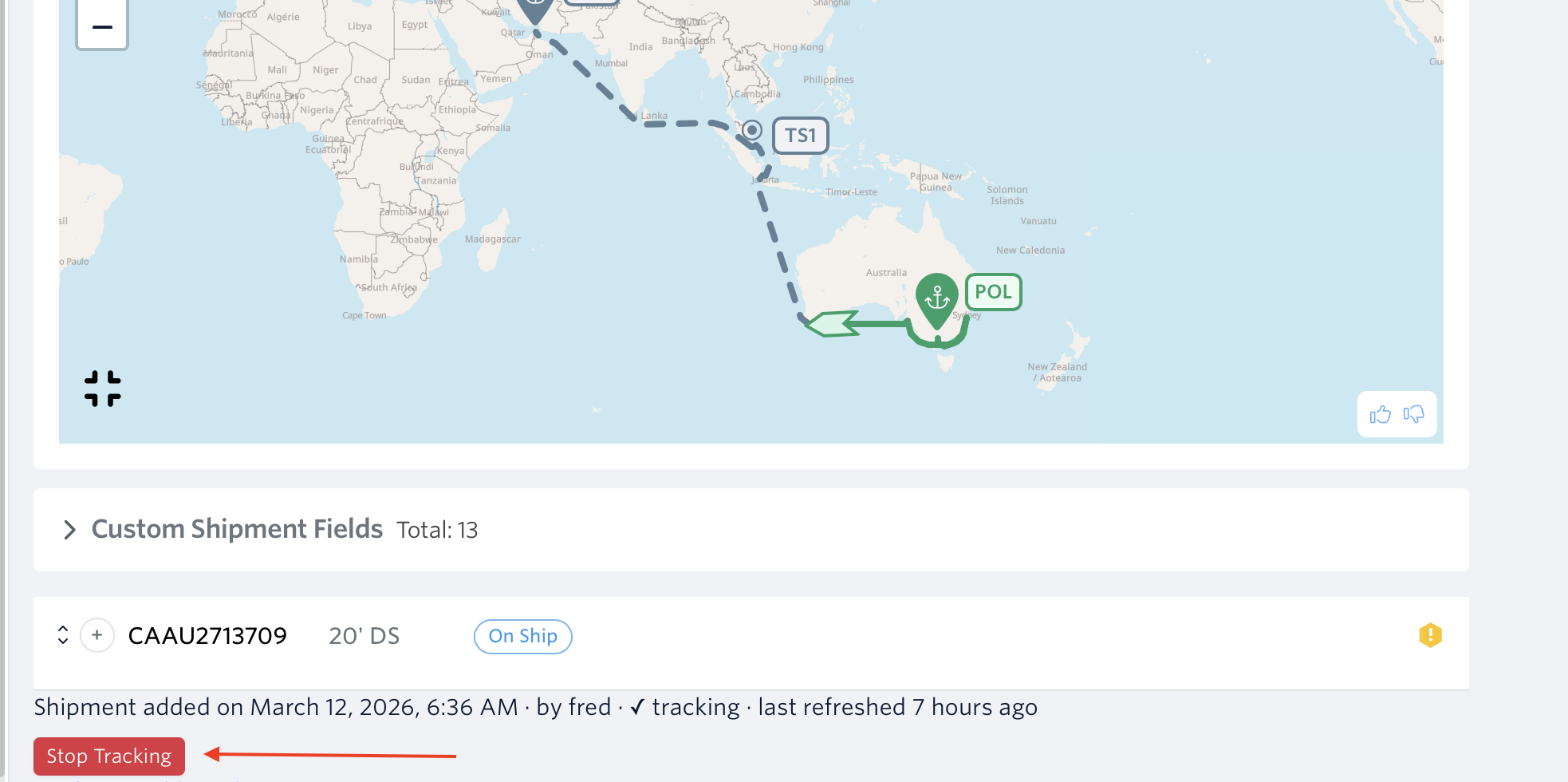Toggle the container row up-down chevron
Screen dimensions: 1568x782
pos(63,635)
